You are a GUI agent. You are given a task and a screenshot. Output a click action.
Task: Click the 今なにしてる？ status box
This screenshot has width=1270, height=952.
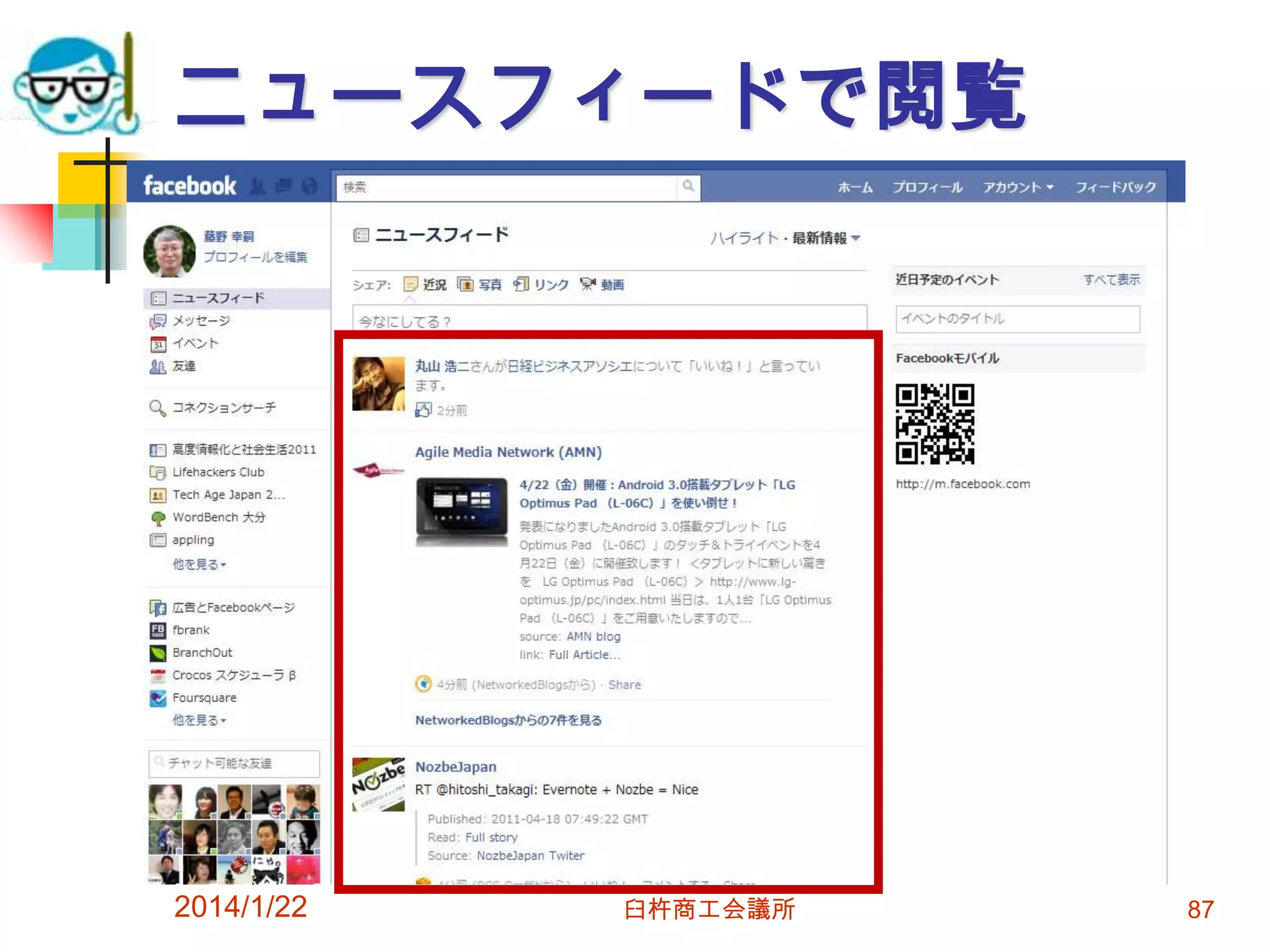[610, 319]
